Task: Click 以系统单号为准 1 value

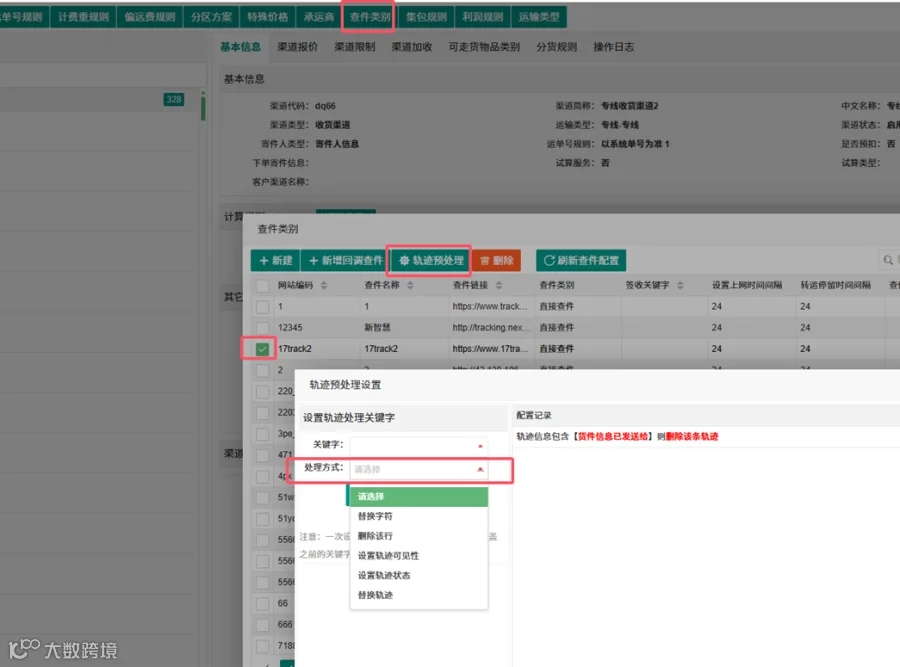Action: tap(635, 144)
